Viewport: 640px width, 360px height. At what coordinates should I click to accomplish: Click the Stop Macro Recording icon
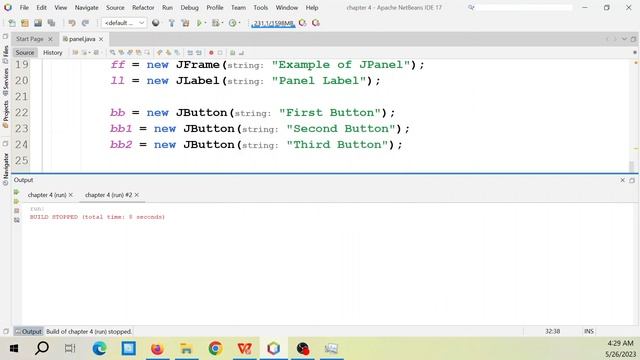tap(220, 53)
